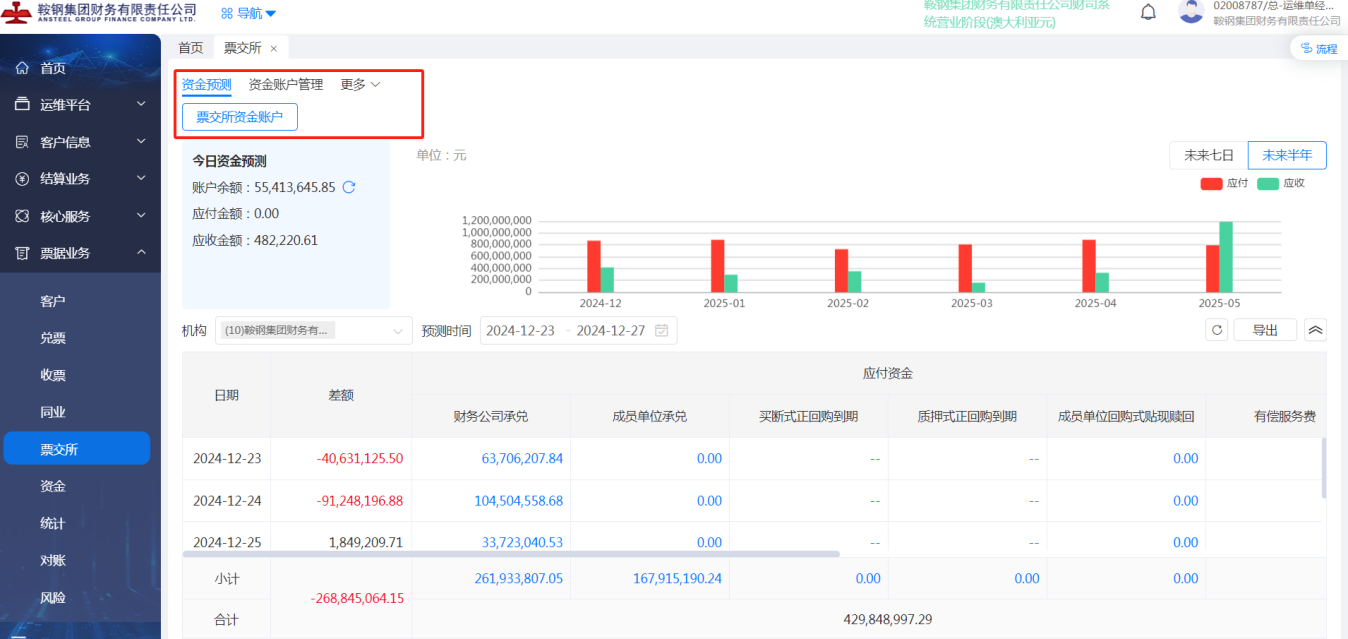This screenshot has height=639, width=1348.
Task: Expand the 导航 navigation dropdown
Action: [x=248, y=13]
